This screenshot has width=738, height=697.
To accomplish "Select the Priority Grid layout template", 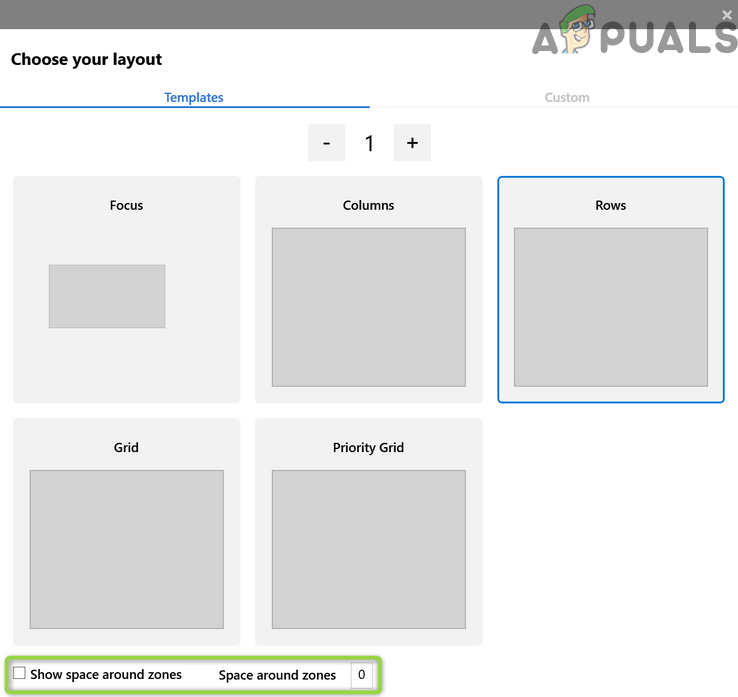I will [369, 532].
